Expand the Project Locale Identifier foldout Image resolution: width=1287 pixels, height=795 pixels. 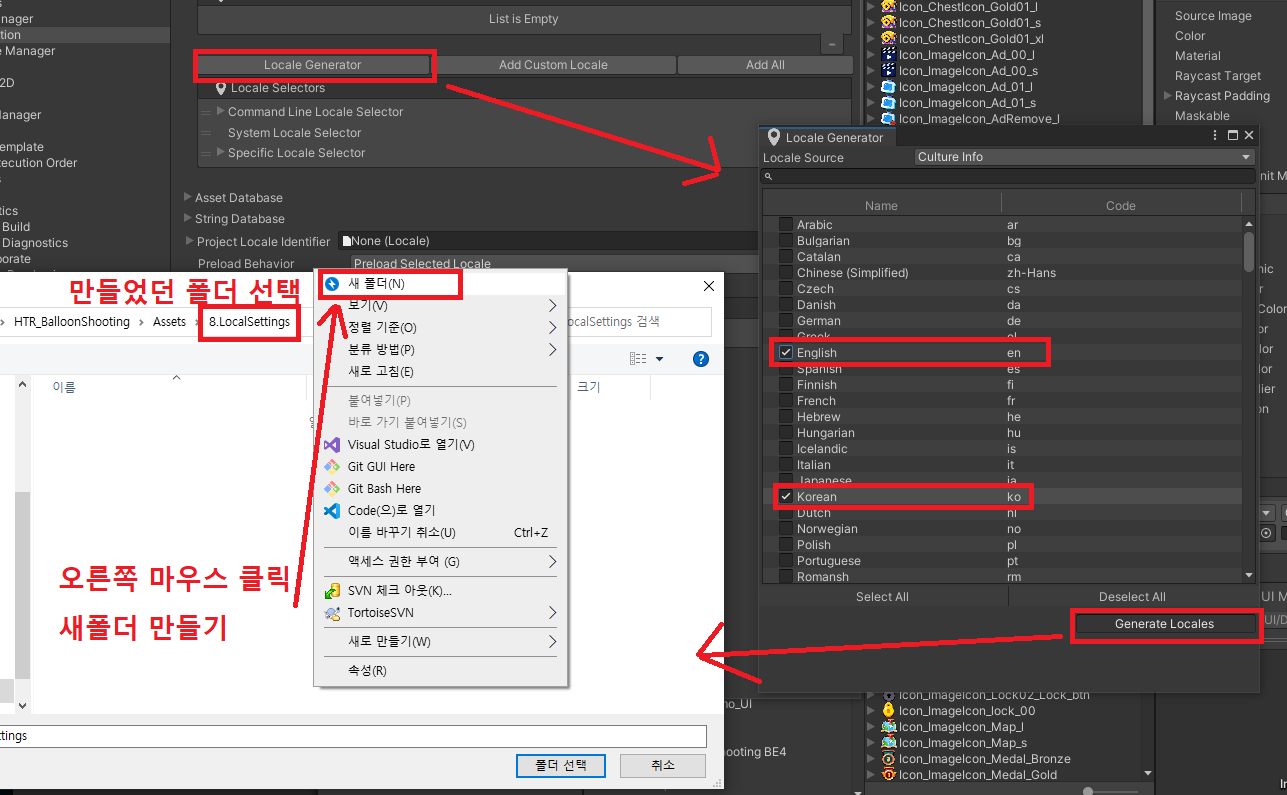pos(188,241)
